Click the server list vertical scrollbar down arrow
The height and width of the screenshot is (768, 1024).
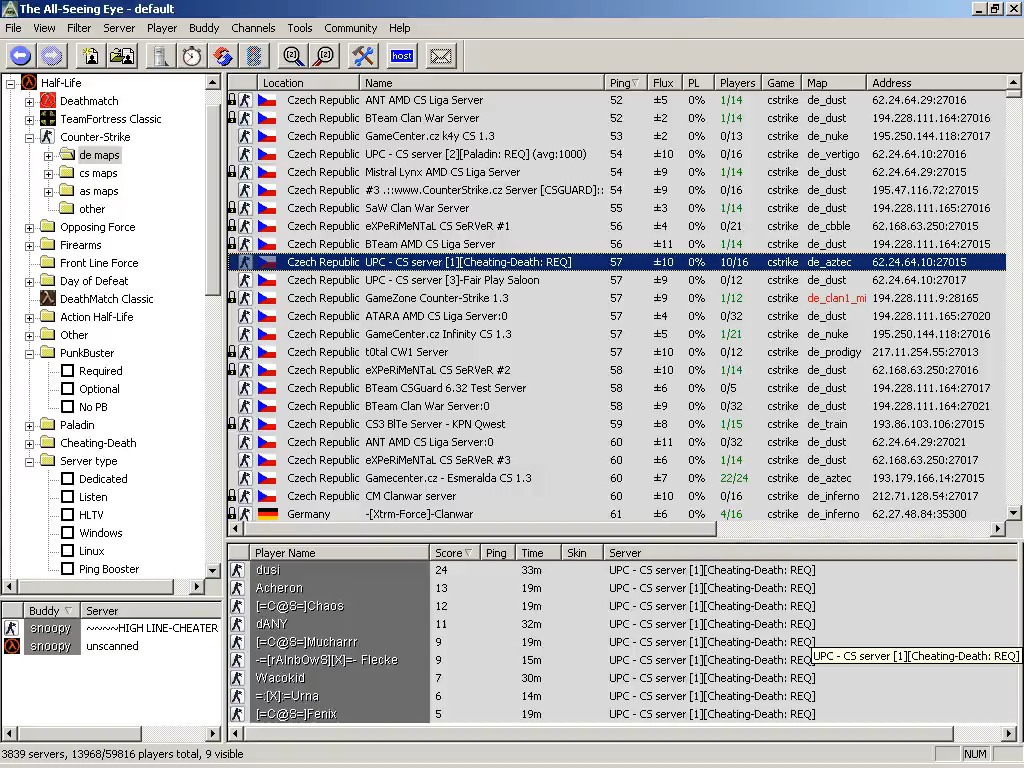(1013, 513)
